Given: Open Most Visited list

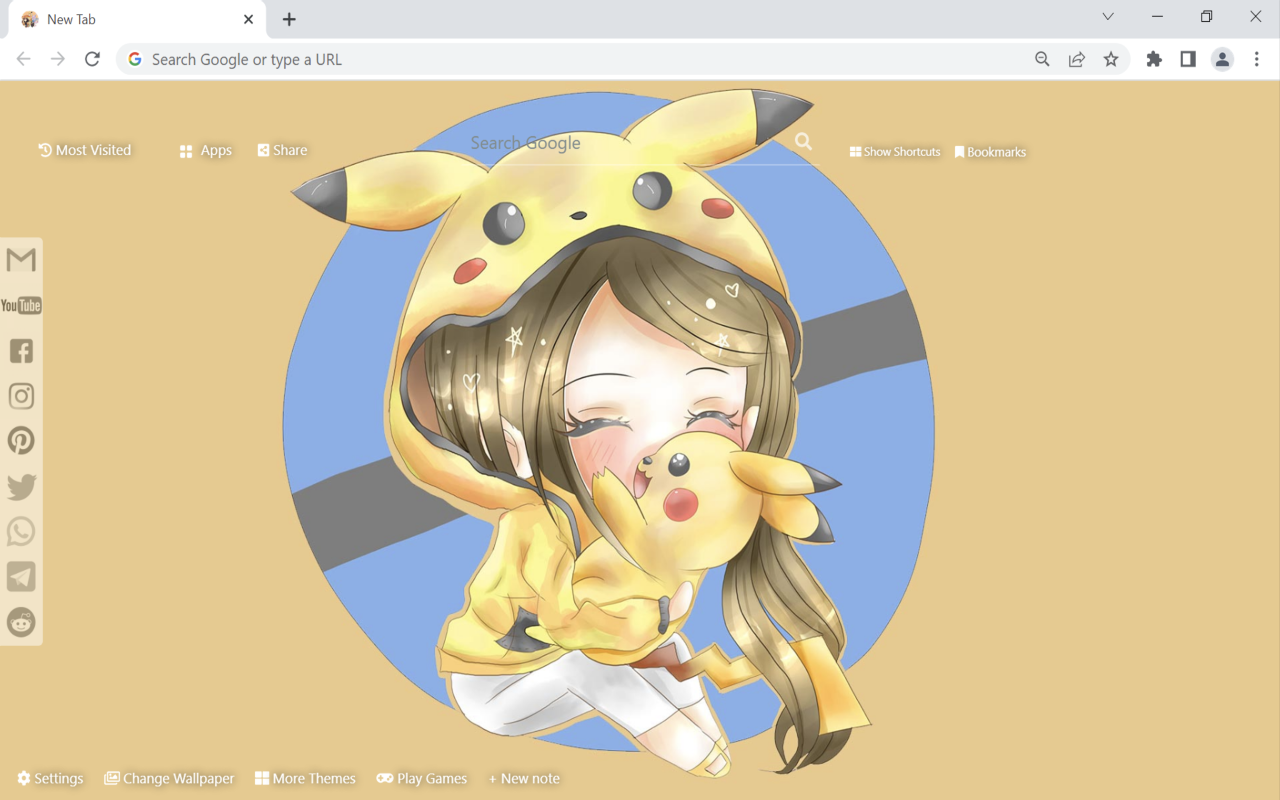Looking at the screenshot, I should coord(85,150).
